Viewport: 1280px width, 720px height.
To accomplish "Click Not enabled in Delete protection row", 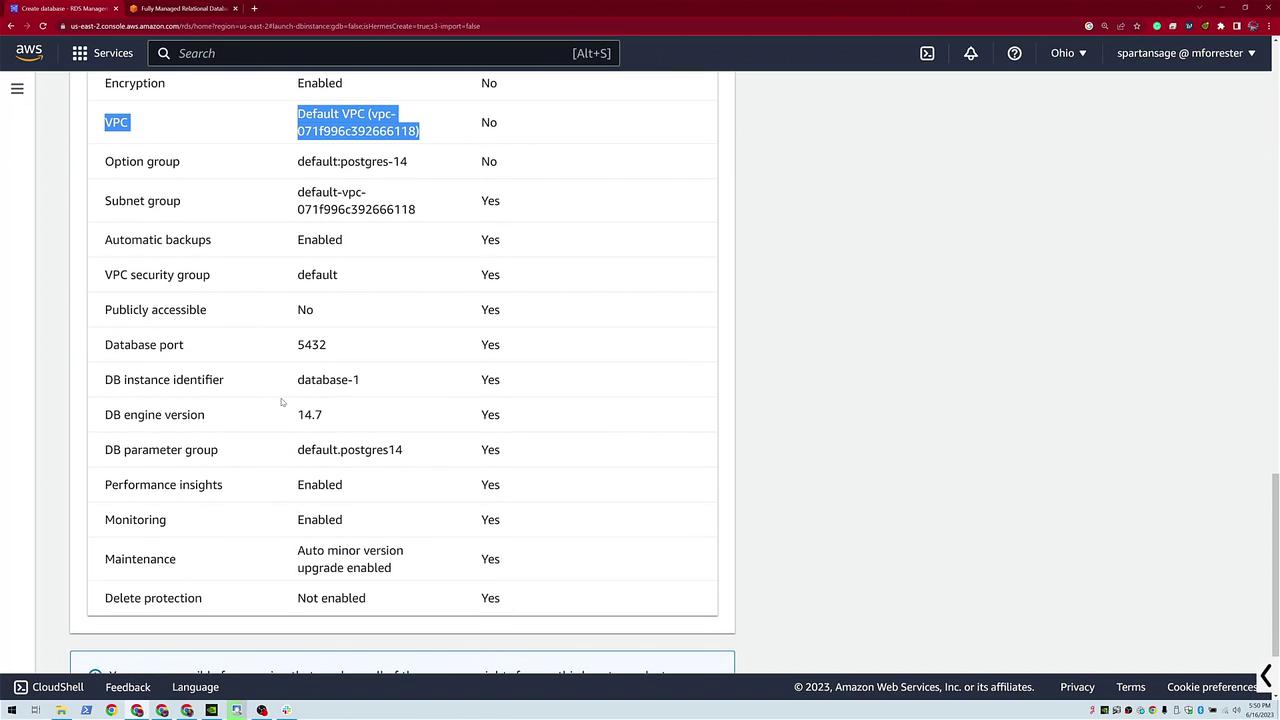I will click(x=331, y=598).
